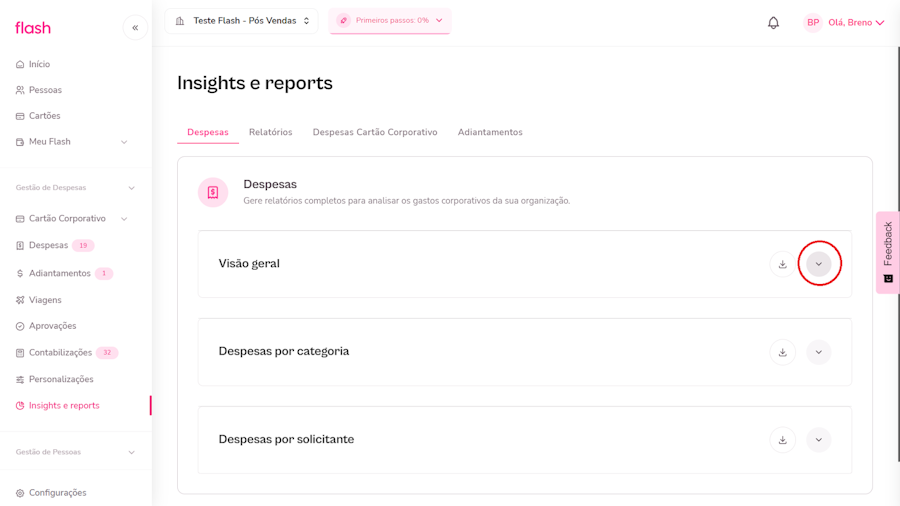Click the BP user avatar
Screen dimensions: 900x506
tap(813, 22)
